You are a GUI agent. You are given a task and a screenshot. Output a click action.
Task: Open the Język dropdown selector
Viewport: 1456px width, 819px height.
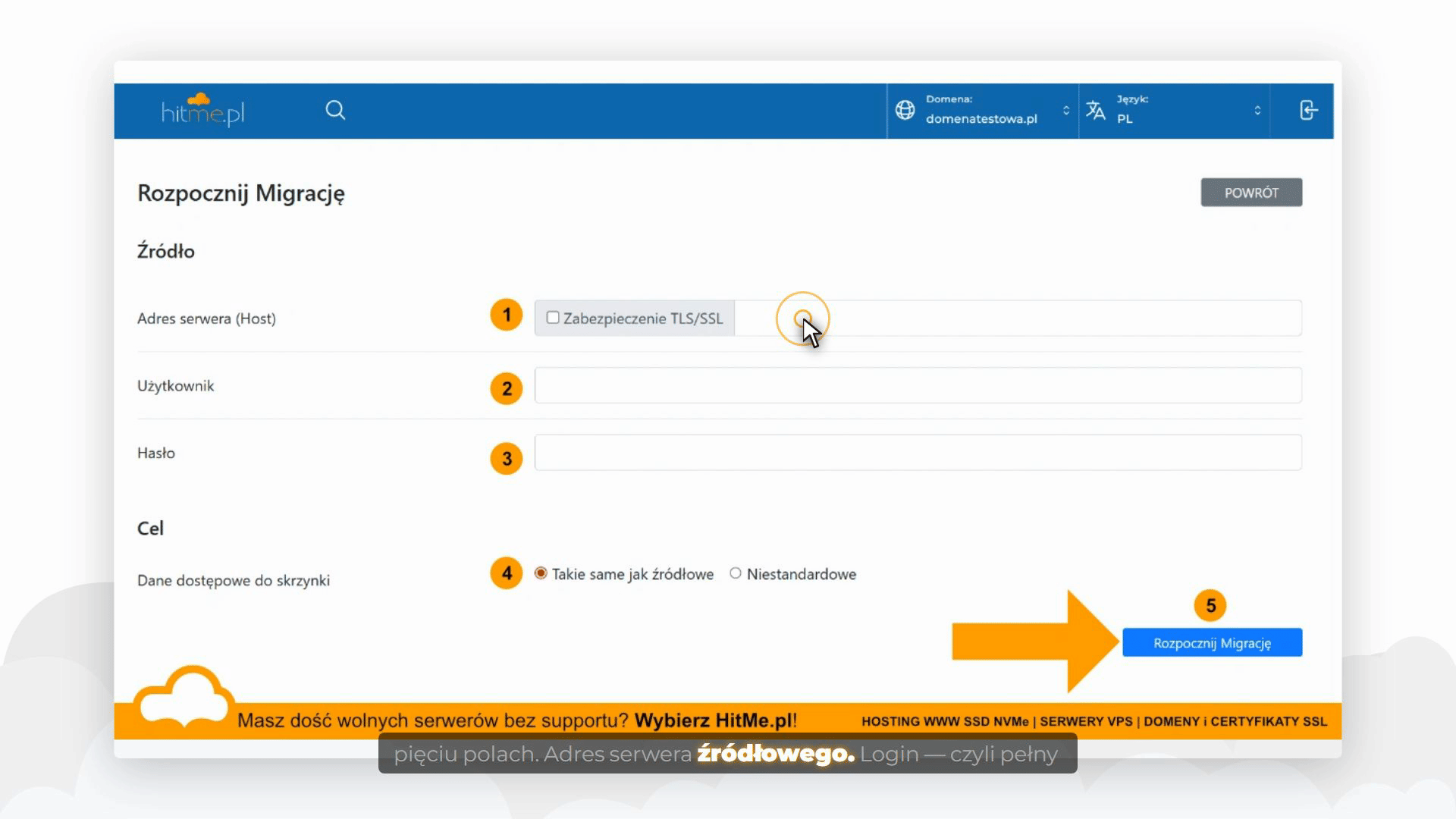coord(1174,111)
